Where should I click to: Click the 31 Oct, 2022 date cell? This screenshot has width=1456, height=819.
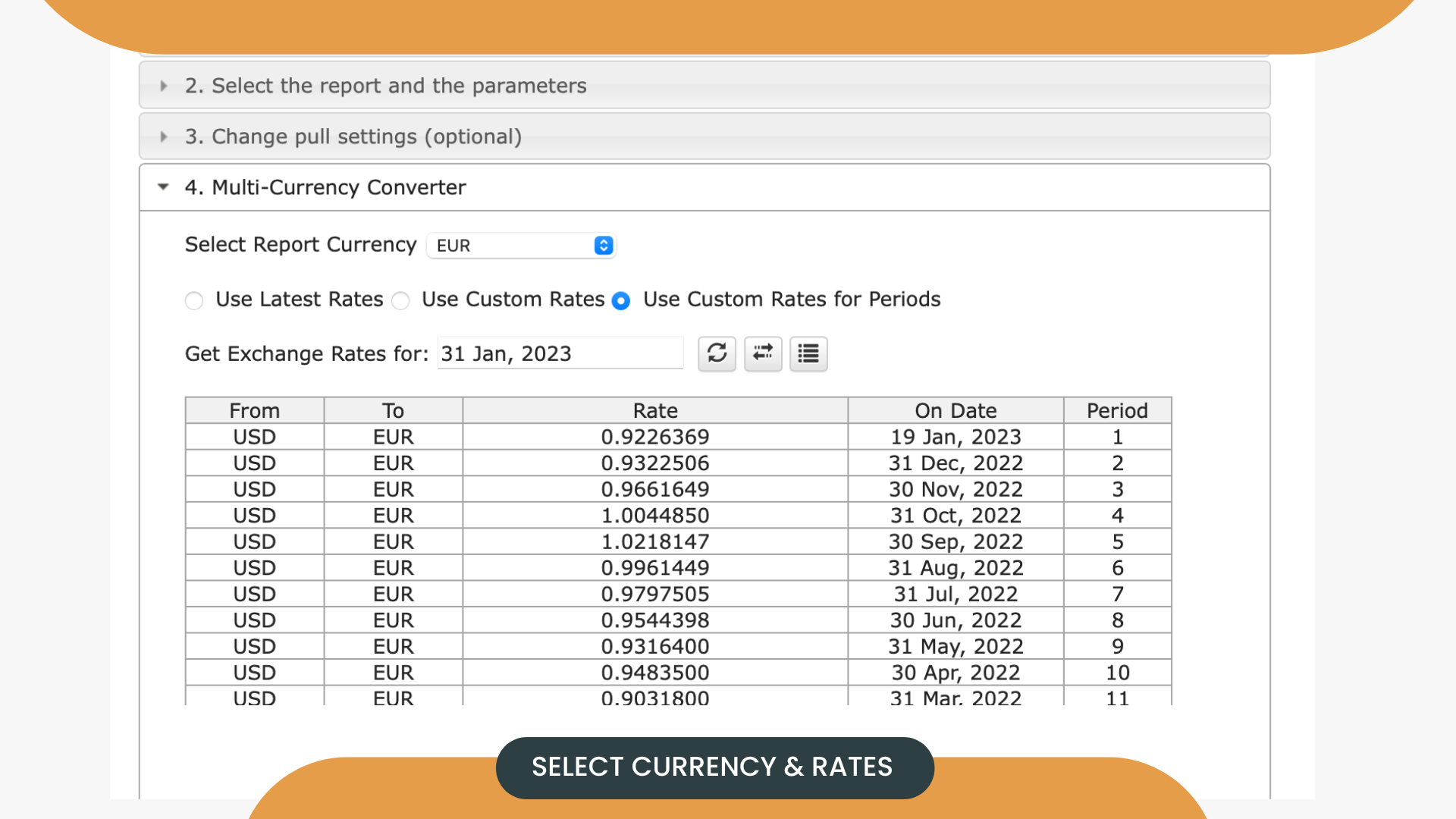pos(955,516)
